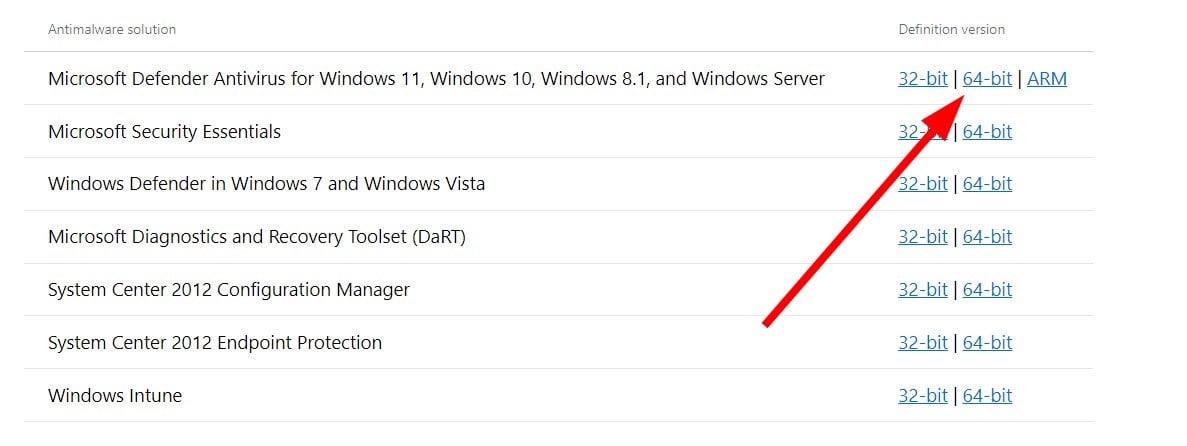Select 32-bit System Center Endpoint Protection

[922, 343]
